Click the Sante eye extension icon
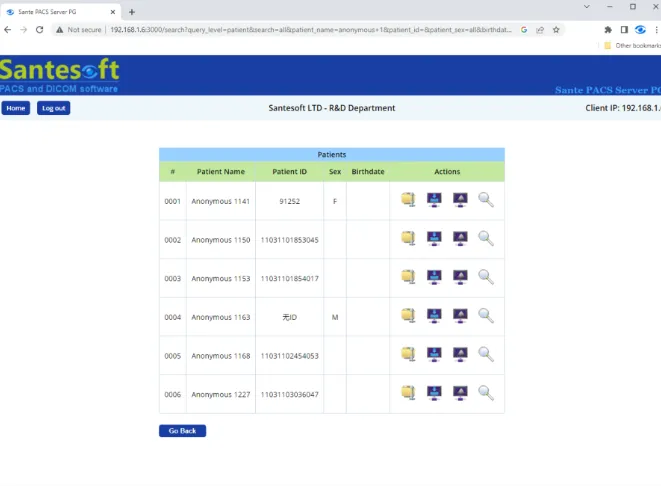This screenshot has height=486, width=661. [640, 30]
